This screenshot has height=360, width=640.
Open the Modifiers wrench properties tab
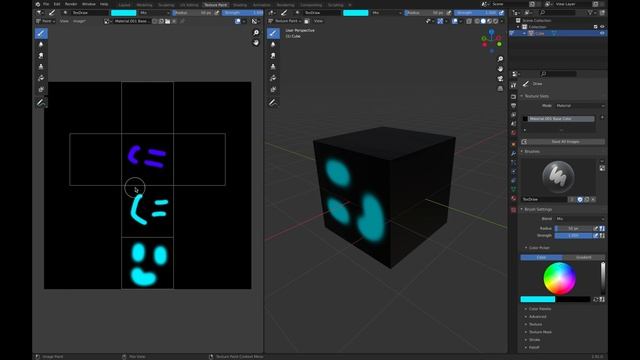click(513, 153)
